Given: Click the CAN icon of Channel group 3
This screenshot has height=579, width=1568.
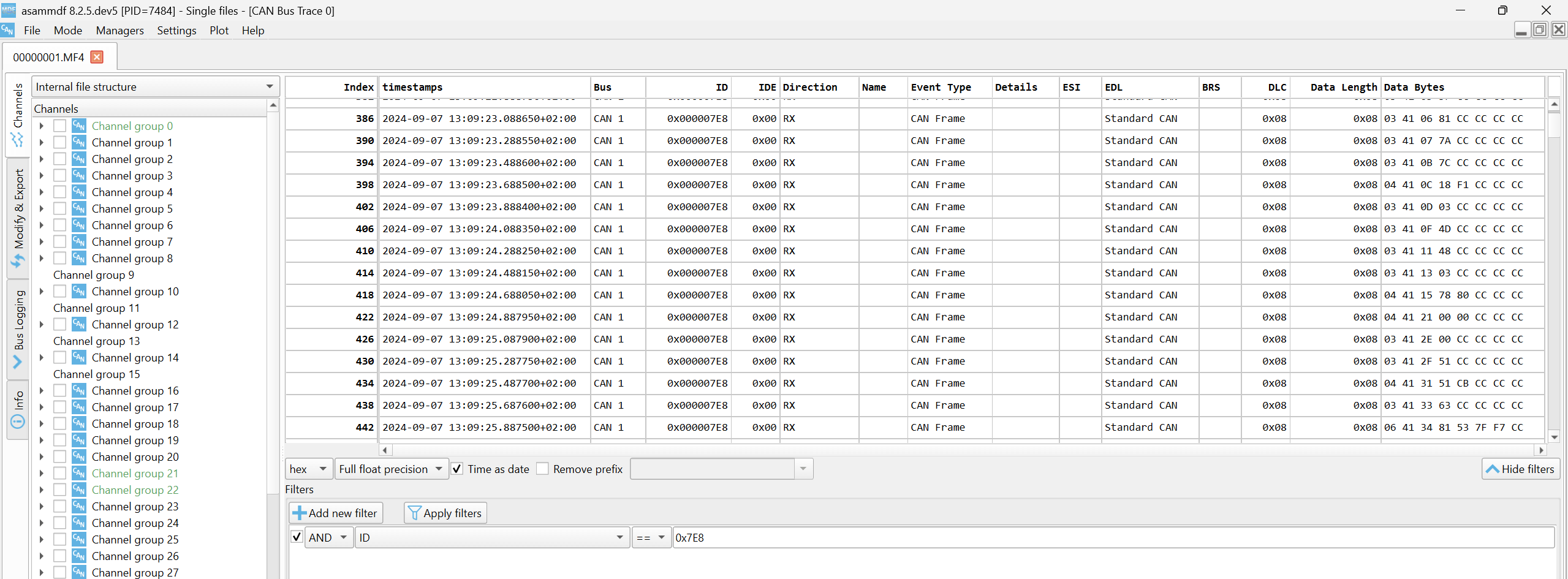Looking at the screenshot, I should tap(79, 175).
